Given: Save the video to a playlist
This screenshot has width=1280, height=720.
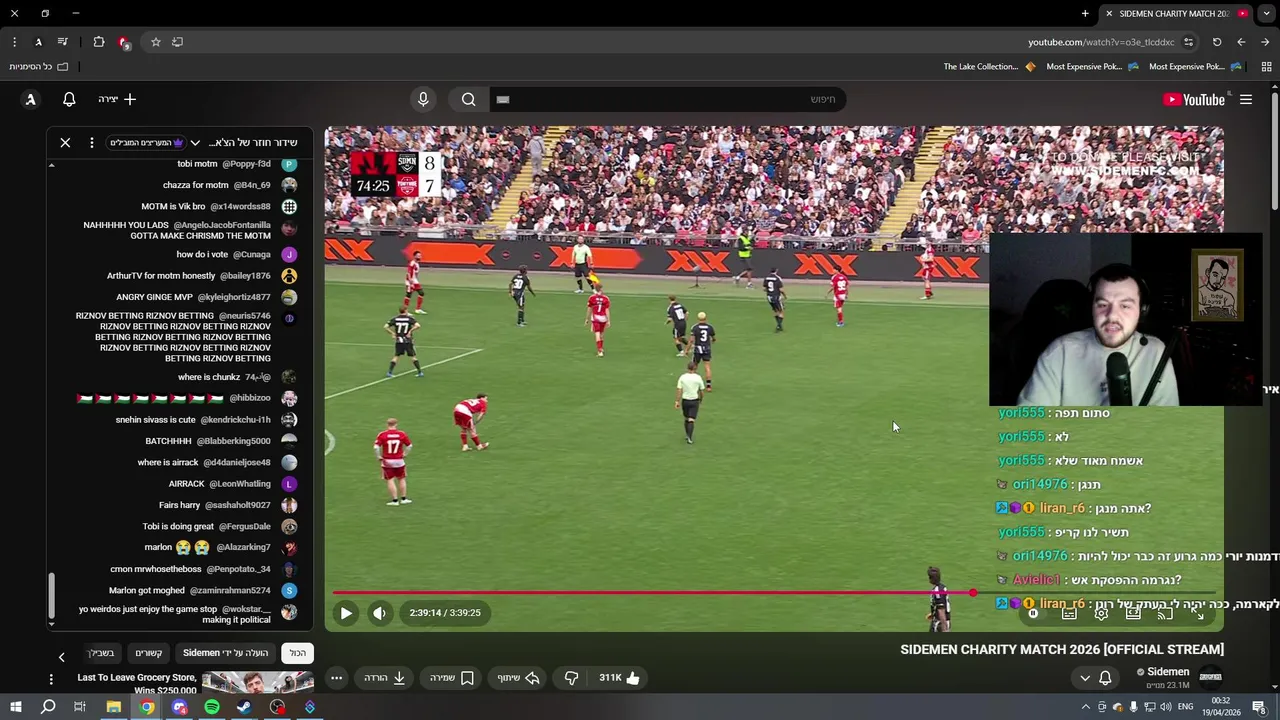Looking at the screenshot, I should (452, 678).
